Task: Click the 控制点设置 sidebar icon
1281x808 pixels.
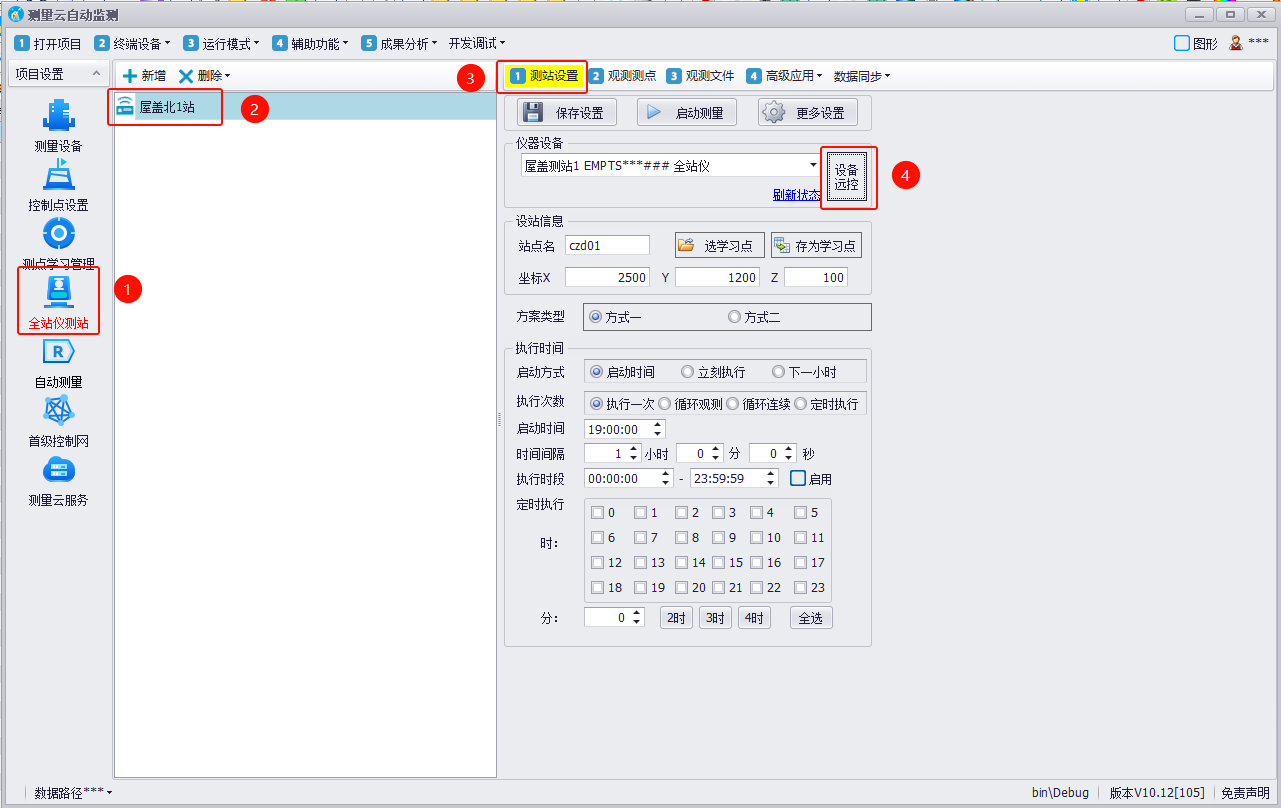Action: point(58,175)
